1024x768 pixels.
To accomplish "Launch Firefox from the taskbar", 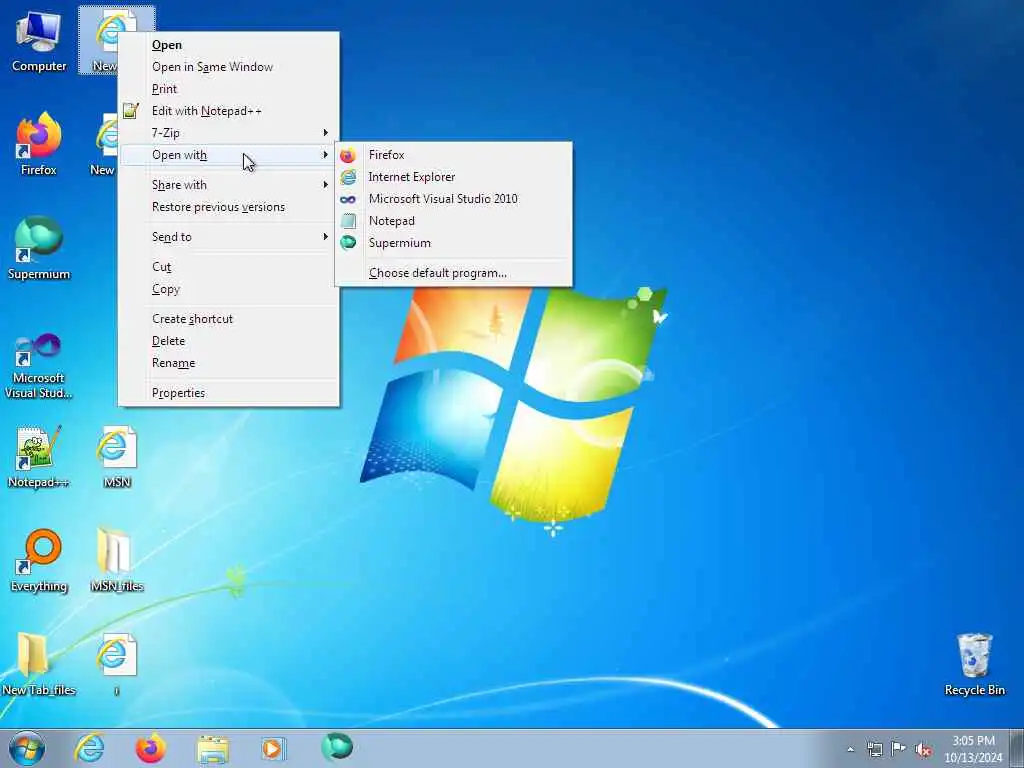I will coord(150,748).
